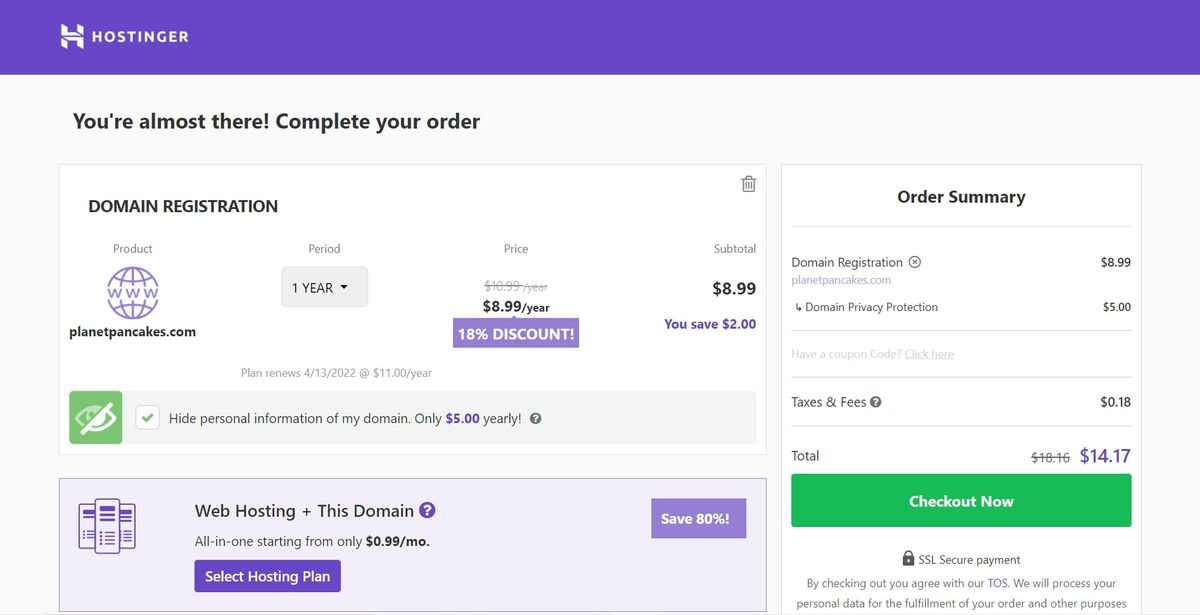Click the www globe domain icon
The width and height of the screenshot is (1200, 615).
[x=133, y=292]
